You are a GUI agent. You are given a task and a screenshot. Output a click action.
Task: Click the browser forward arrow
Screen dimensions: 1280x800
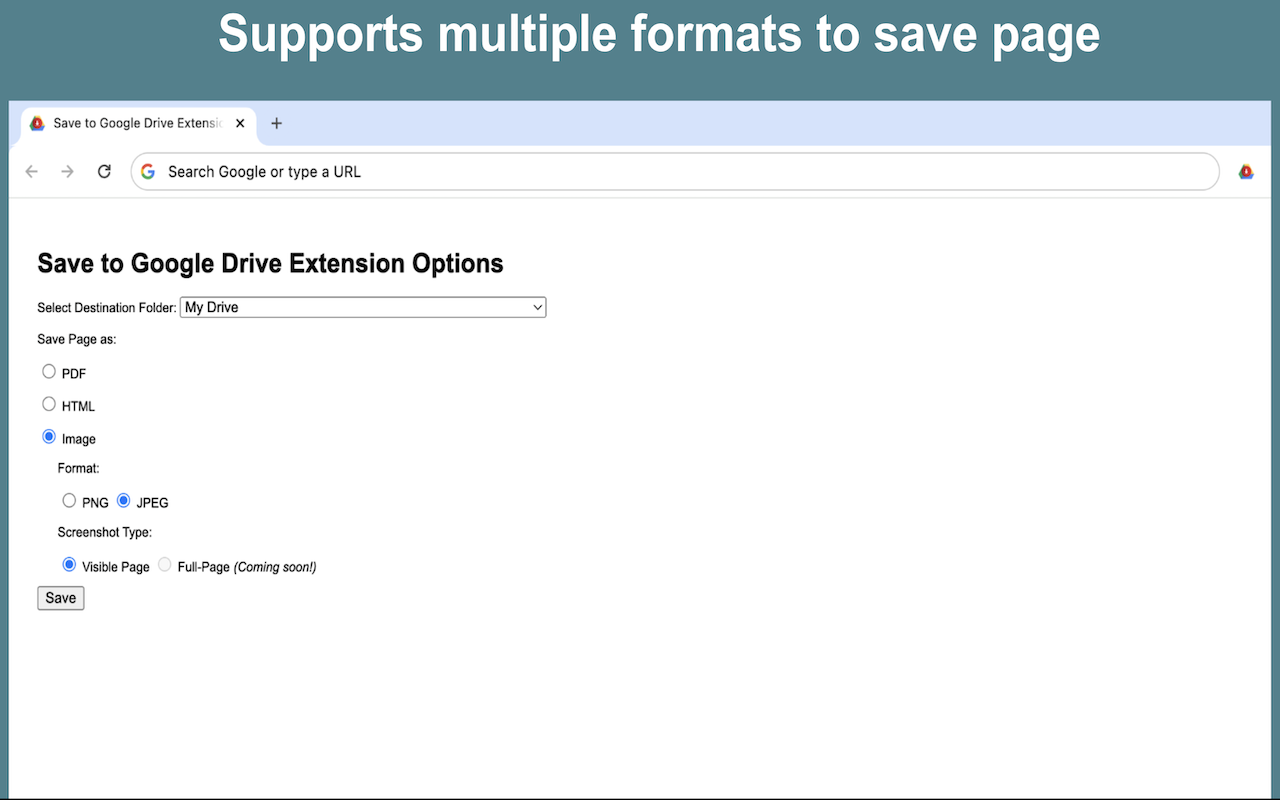pos(68,172)
